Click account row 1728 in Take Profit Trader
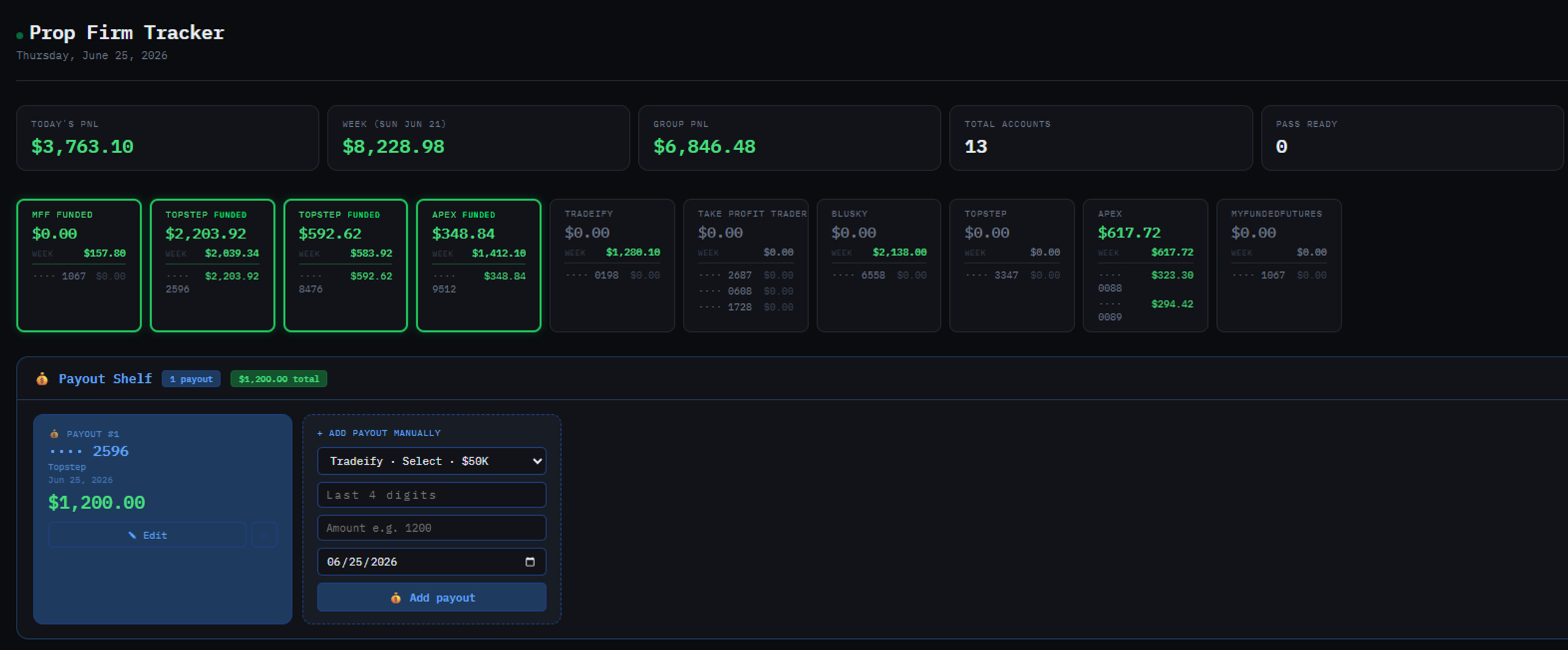1568x650 pixels. [x=745, y=307]
